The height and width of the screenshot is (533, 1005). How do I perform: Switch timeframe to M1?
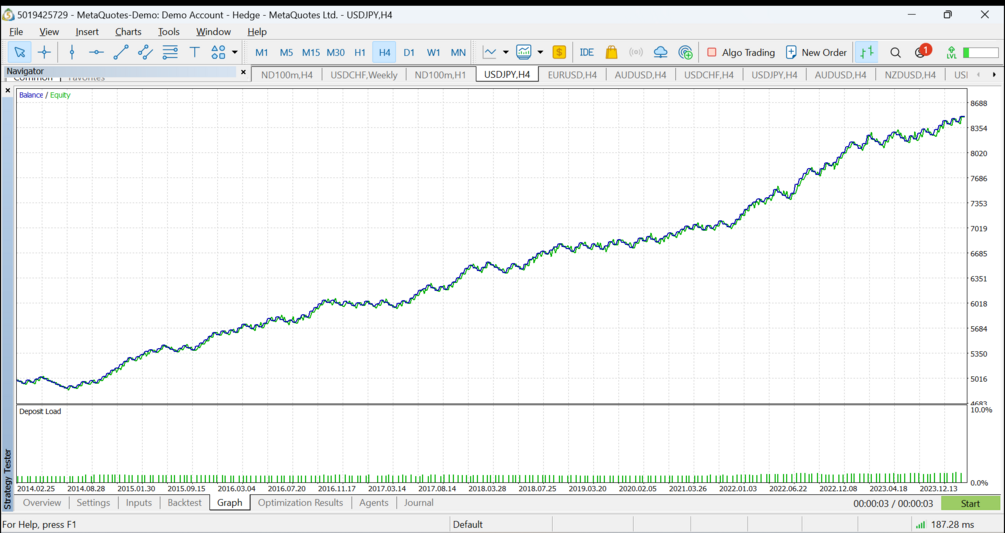click(x=262, y=53)
